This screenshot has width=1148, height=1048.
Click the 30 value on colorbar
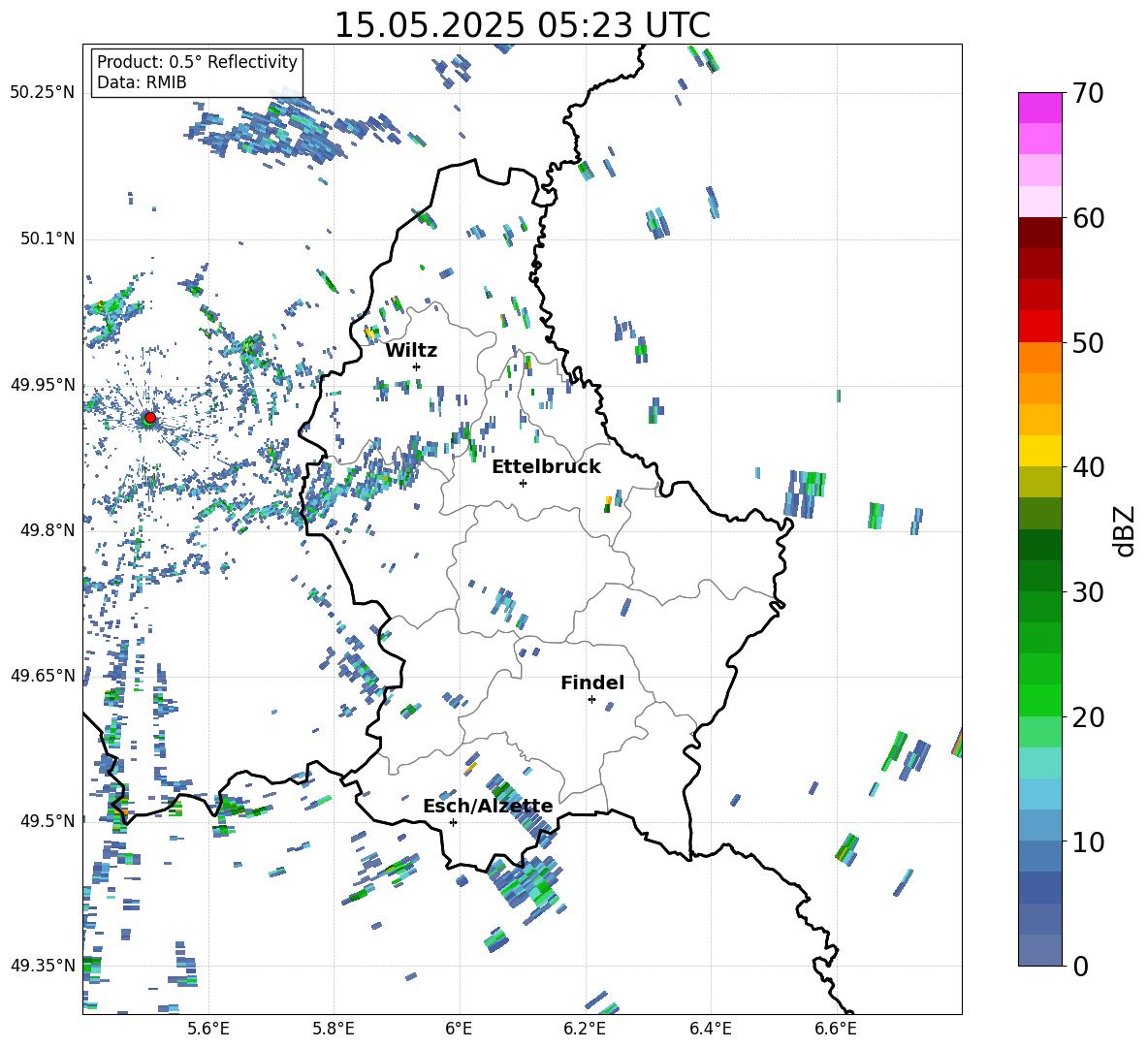(1088, 592)
